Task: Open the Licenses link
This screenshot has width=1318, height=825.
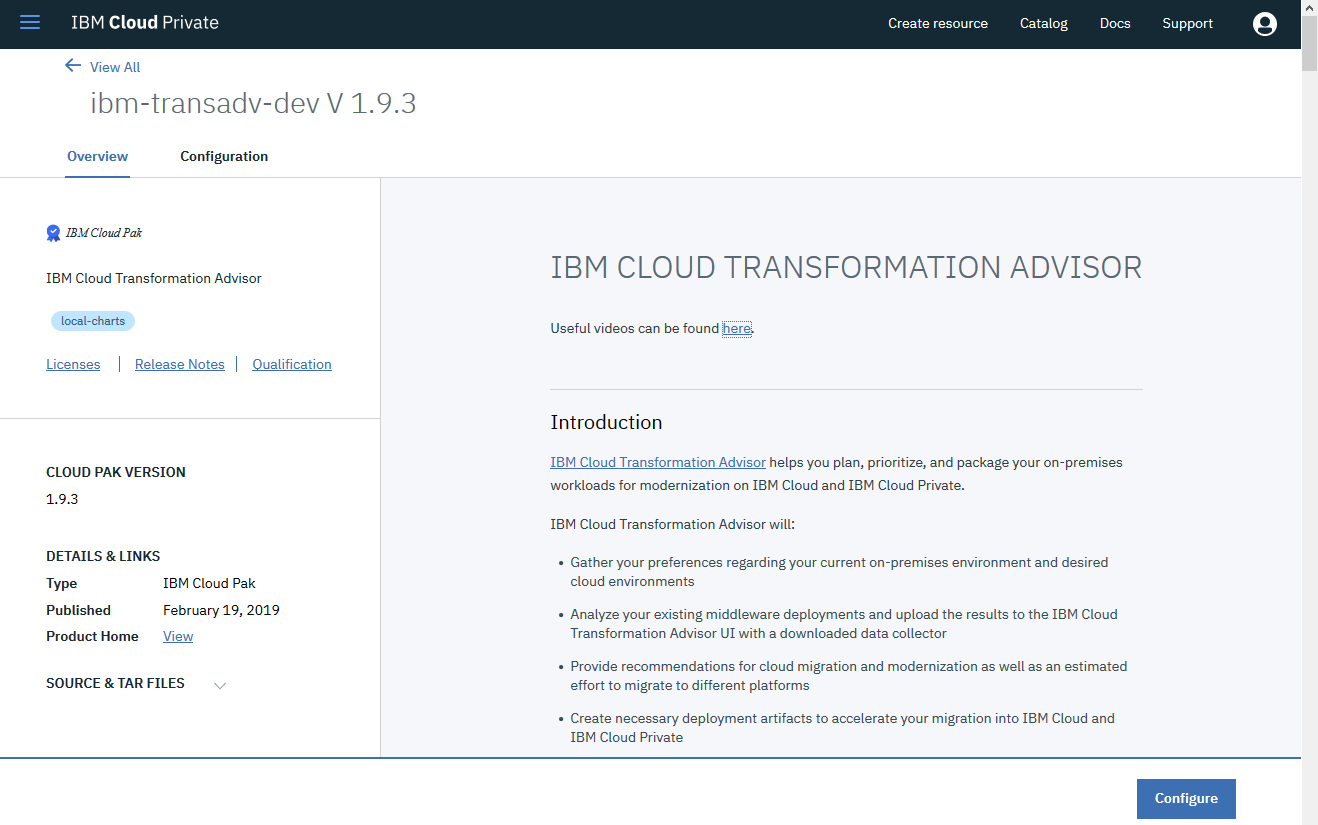Action: coord(72,363)
